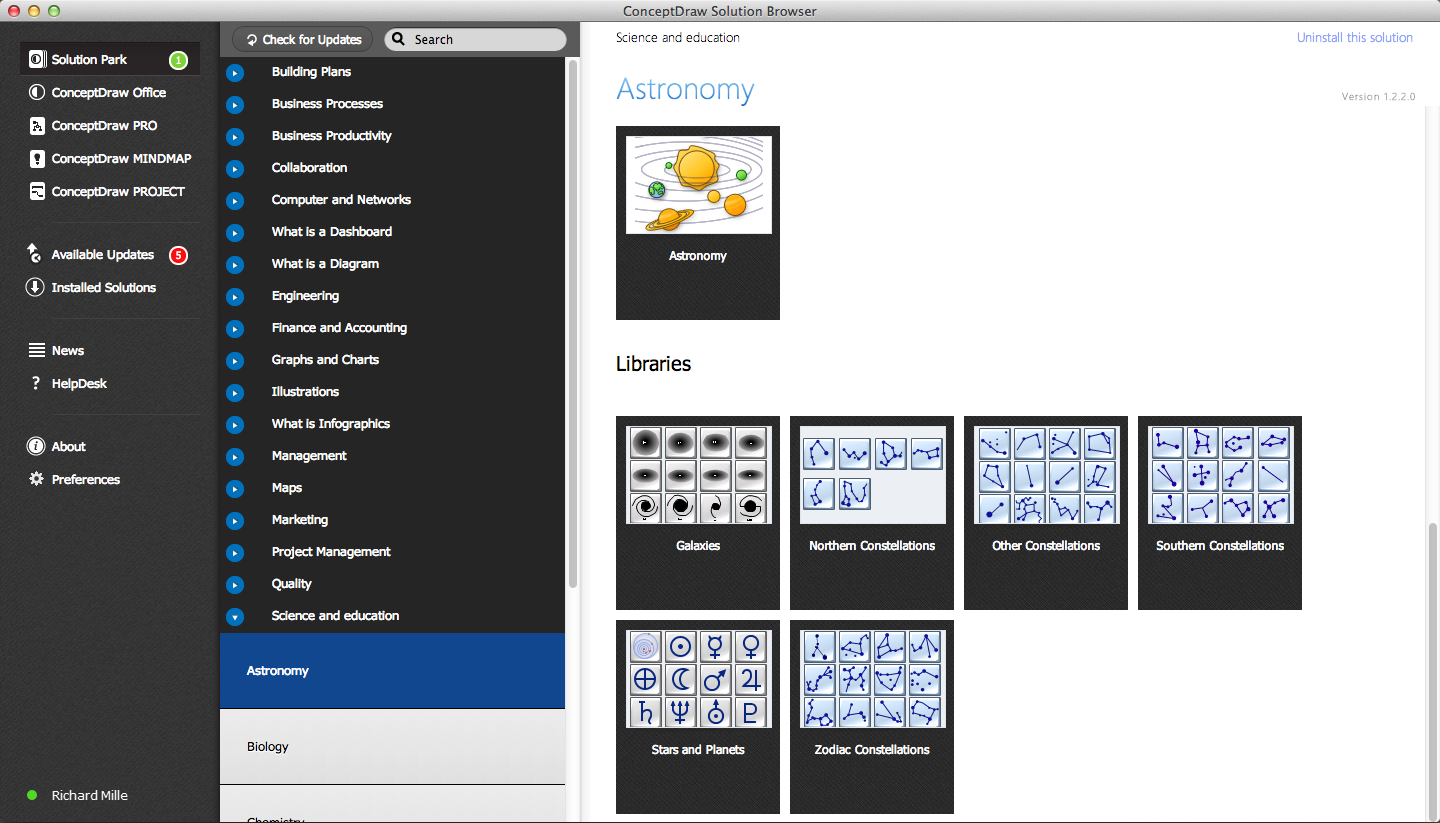
Task: Select the Quality category
Action: [292, 584]
